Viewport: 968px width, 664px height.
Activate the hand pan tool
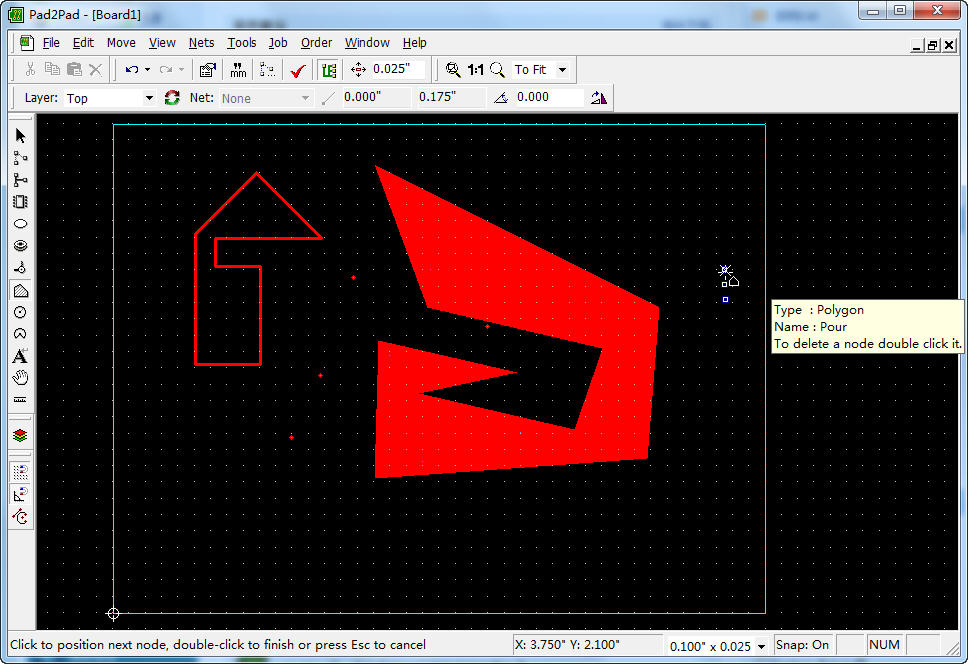click(20, 377)
